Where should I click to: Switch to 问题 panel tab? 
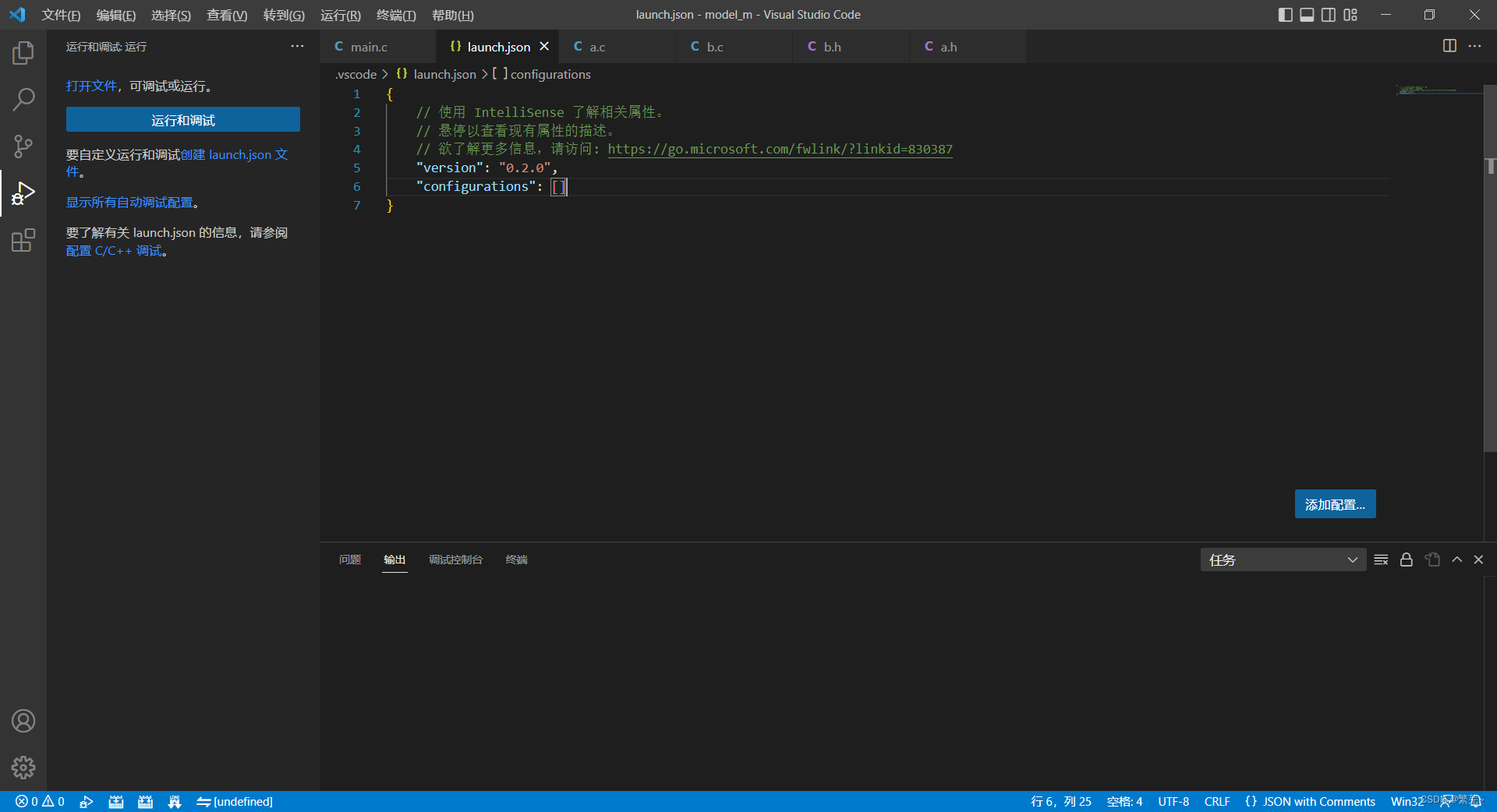tap(350, 560)
